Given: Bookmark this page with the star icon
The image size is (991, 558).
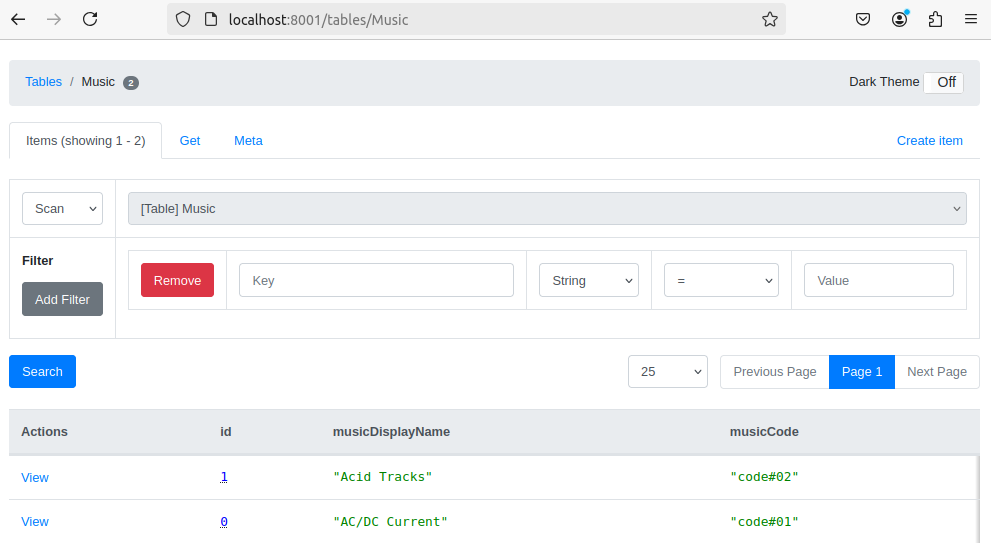Looking at the screenshot, I should click(x=769, y=20).
